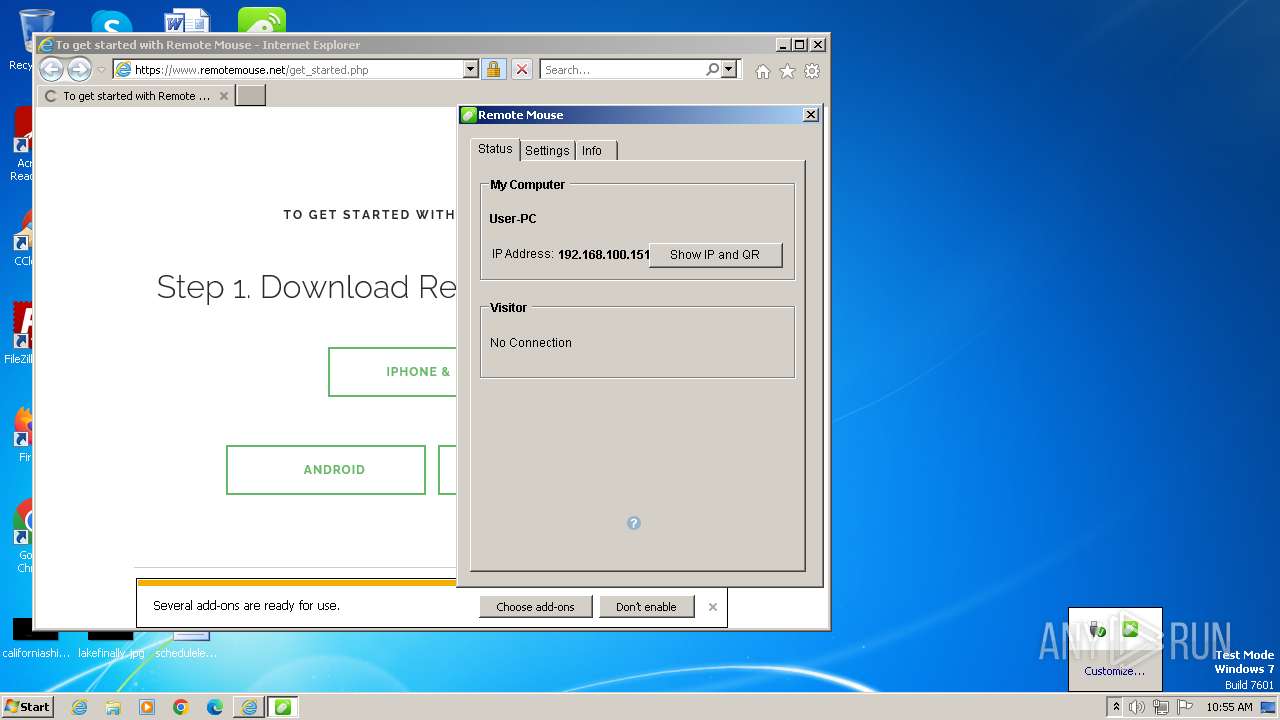Stop page loading with the red X button
The image size is (1280, 720).
[x=522, y=69]
